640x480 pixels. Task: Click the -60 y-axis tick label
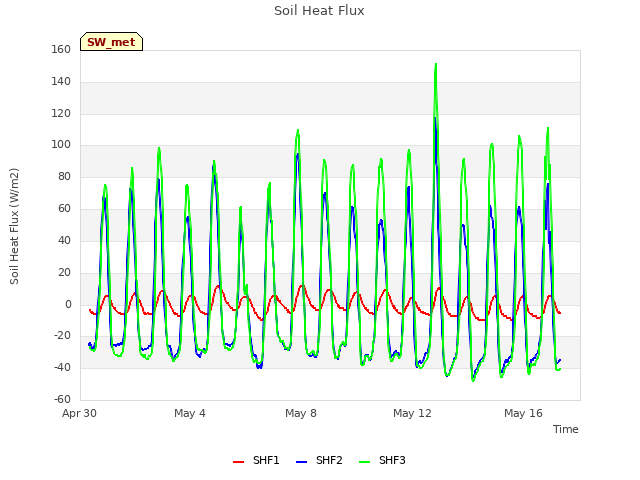[x=62, y=399]
